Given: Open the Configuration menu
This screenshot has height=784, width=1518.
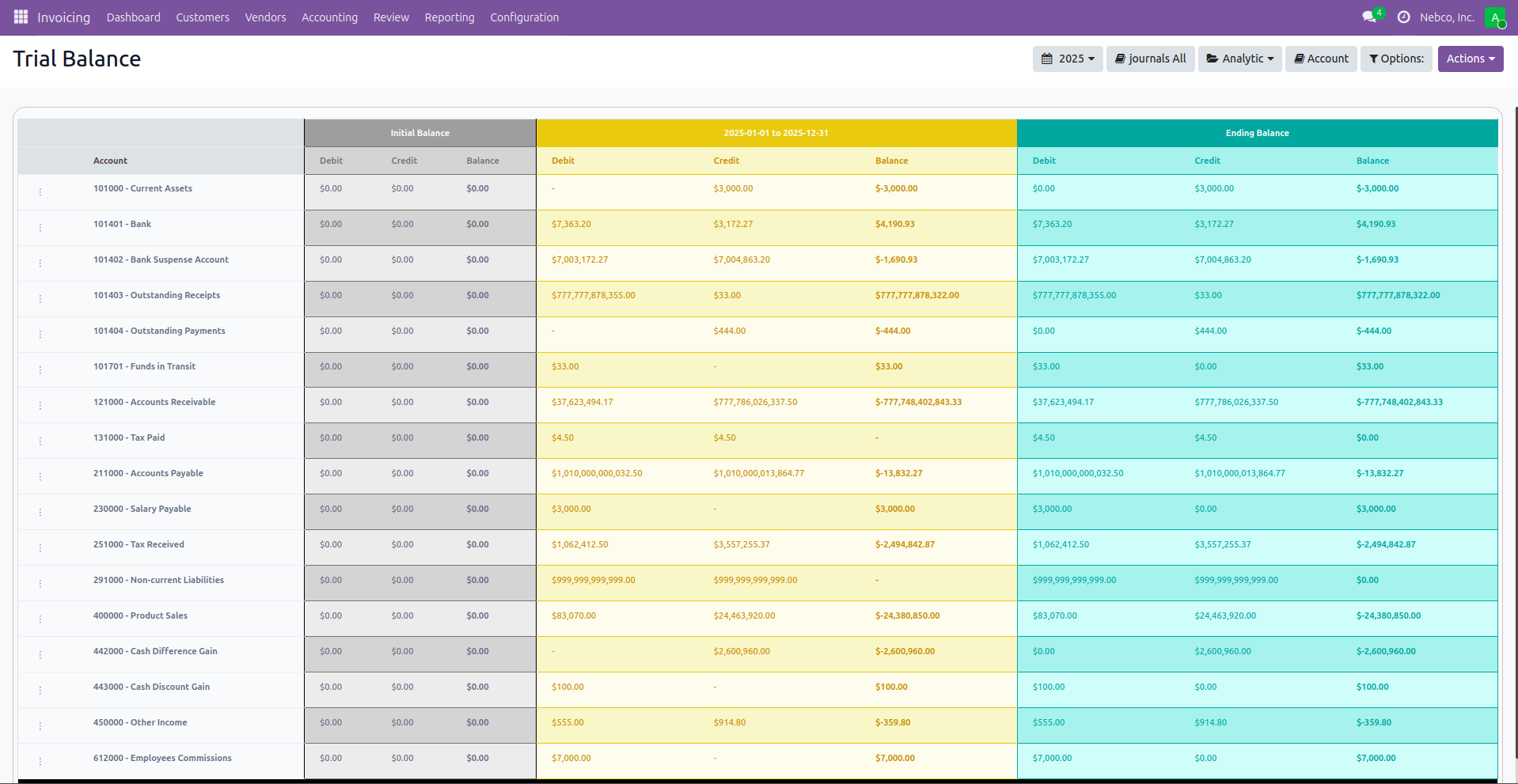Looking at the screenshot, I should (x=524, y=17).
